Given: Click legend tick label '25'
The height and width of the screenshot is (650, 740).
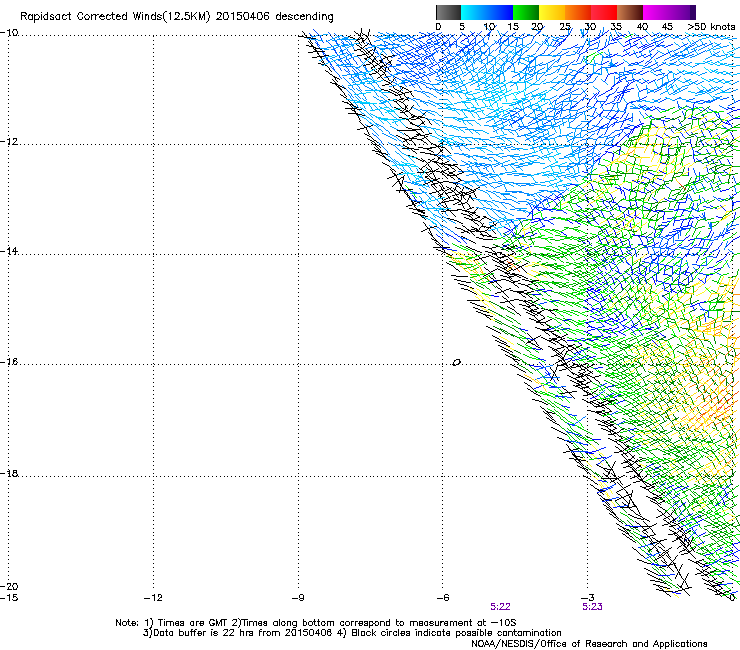Looking at the screenshot, I should point(565,27).
